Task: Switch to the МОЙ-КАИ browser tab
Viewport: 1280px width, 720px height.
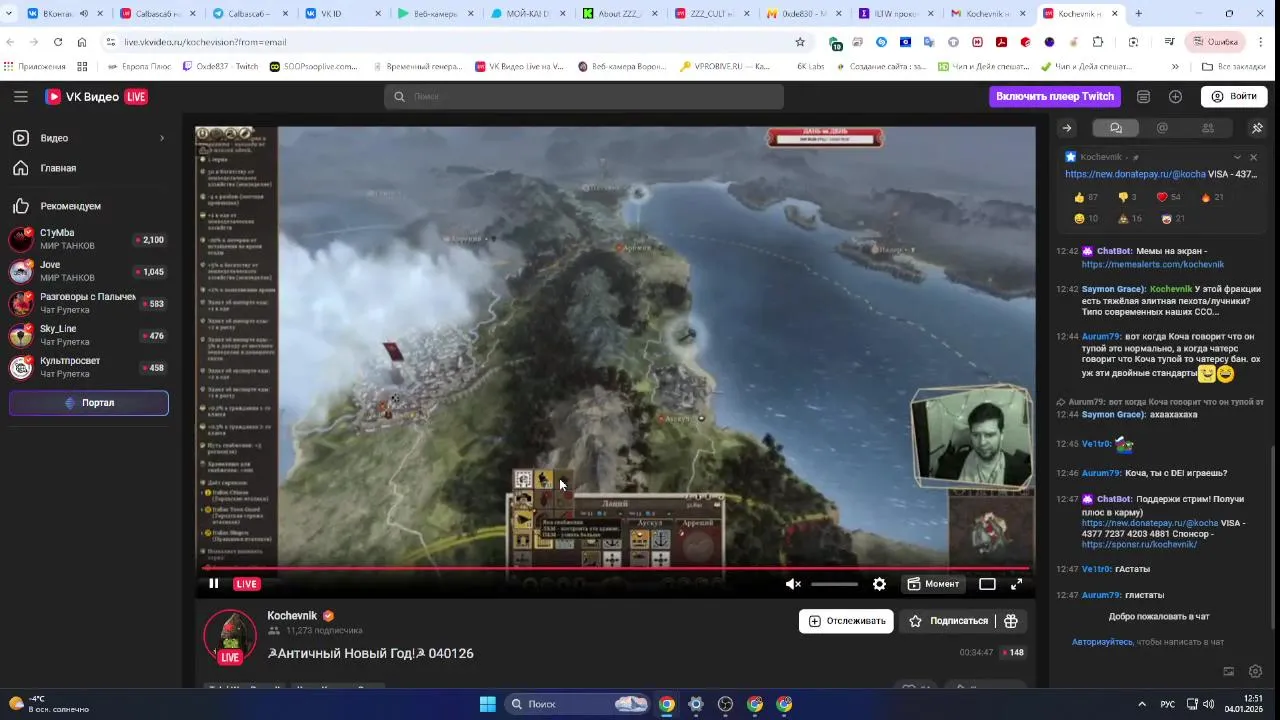Action: 527,14
